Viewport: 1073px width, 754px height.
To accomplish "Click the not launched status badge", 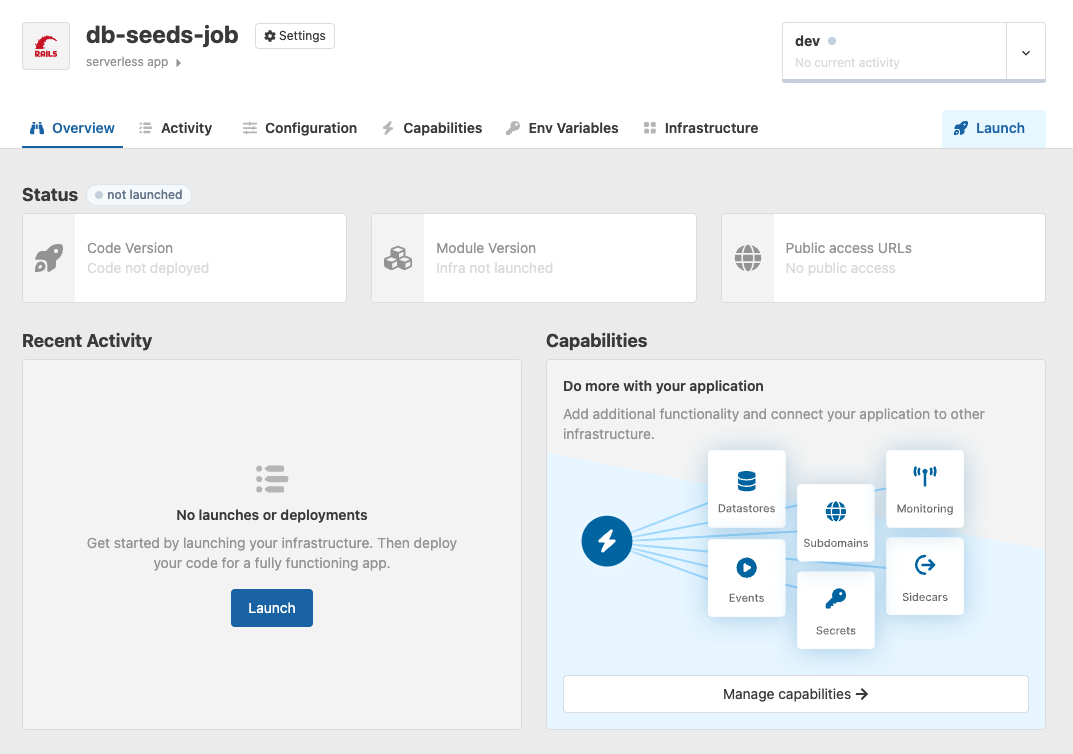I will tap(138, 194).
